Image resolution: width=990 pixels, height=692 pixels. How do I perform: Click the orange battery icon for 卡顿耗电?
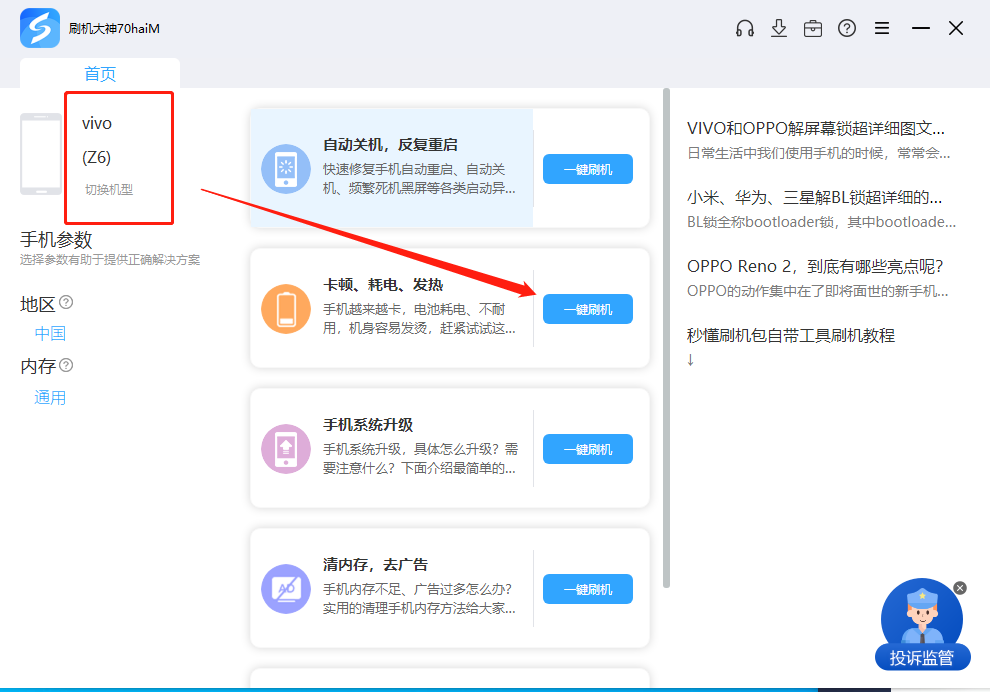click(286, 309)
